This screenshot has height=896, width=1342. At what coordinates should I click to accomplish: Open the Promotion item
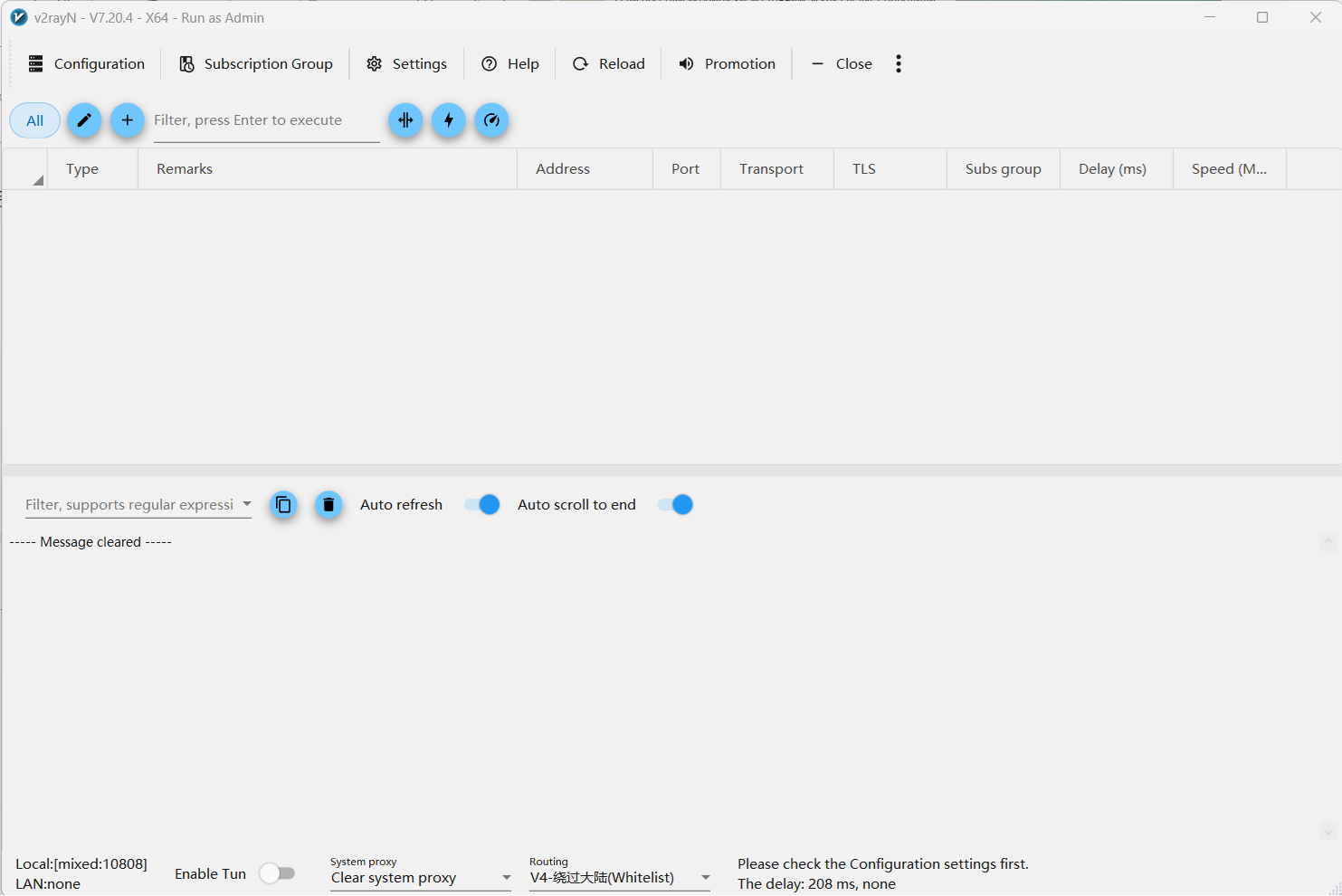(728, 63)
